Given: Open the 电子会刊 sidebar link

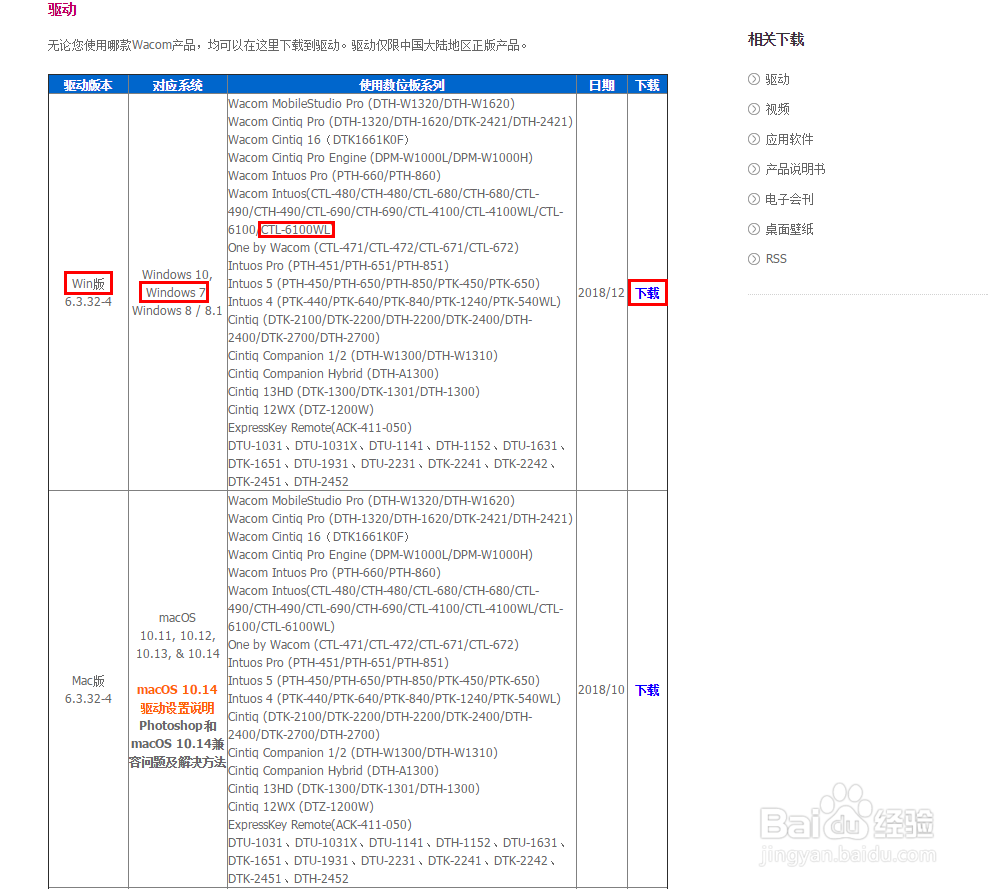Looking at the screenshot, I should 789,200.
